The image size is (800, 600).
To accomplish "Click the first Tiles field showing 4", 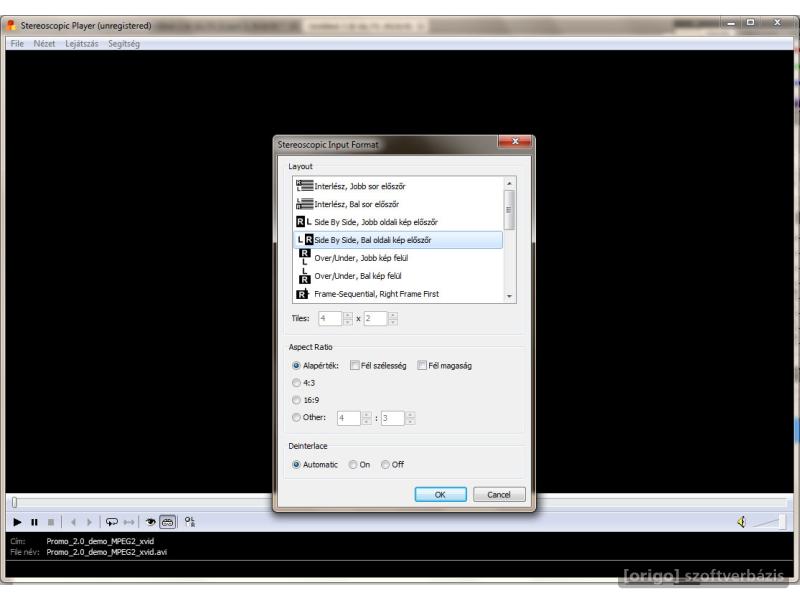I will (330, 318).
